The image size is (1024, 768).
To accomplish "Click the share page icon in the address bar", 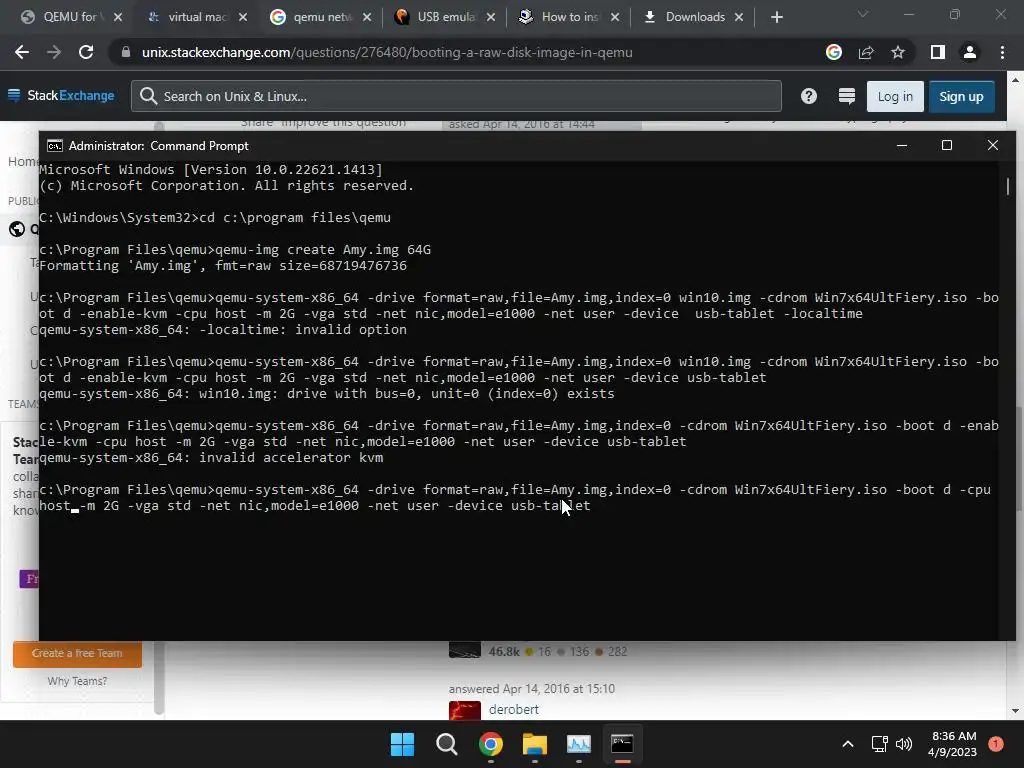I will click(x=866, y=52).
